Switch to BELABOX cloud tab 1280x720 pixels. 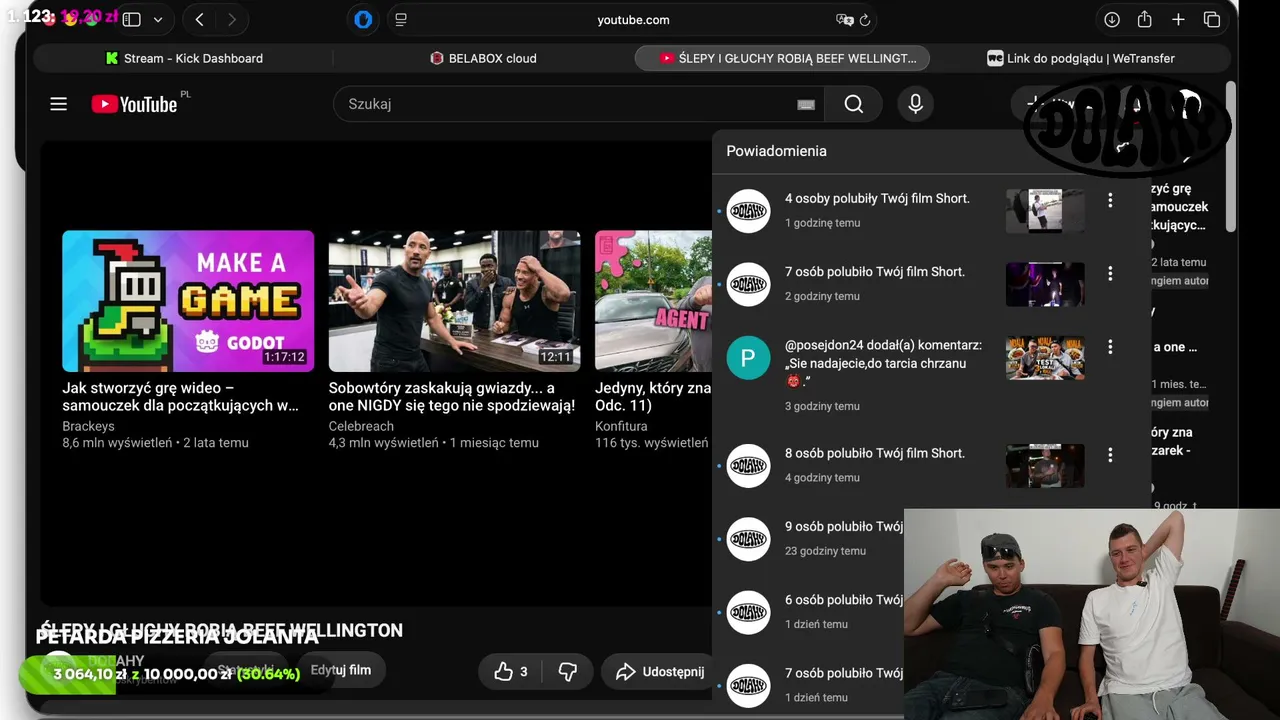[484, 58]
